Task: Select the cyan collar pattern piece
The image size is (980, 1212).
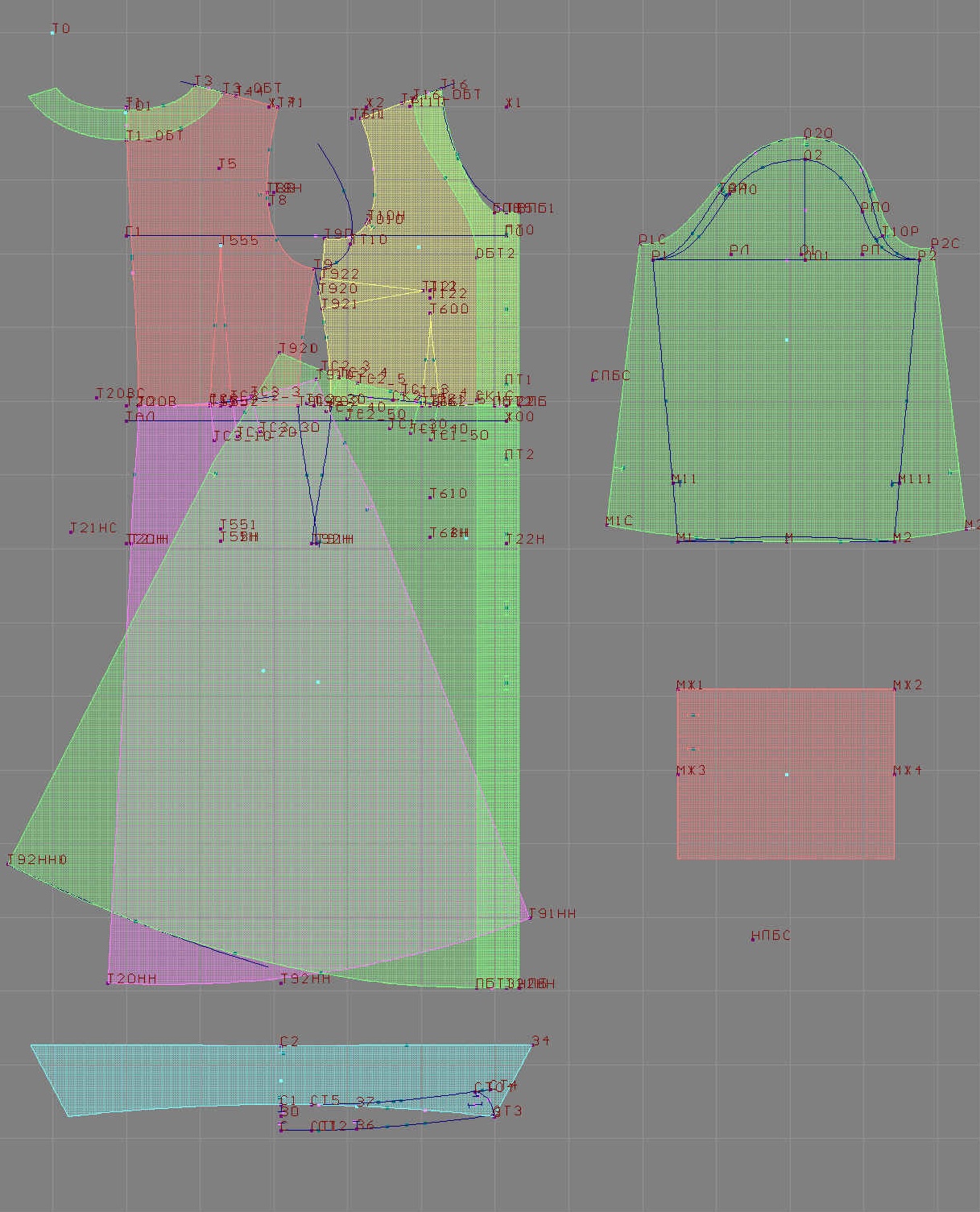Action: pyautogui.click(x=161, y=1079)
